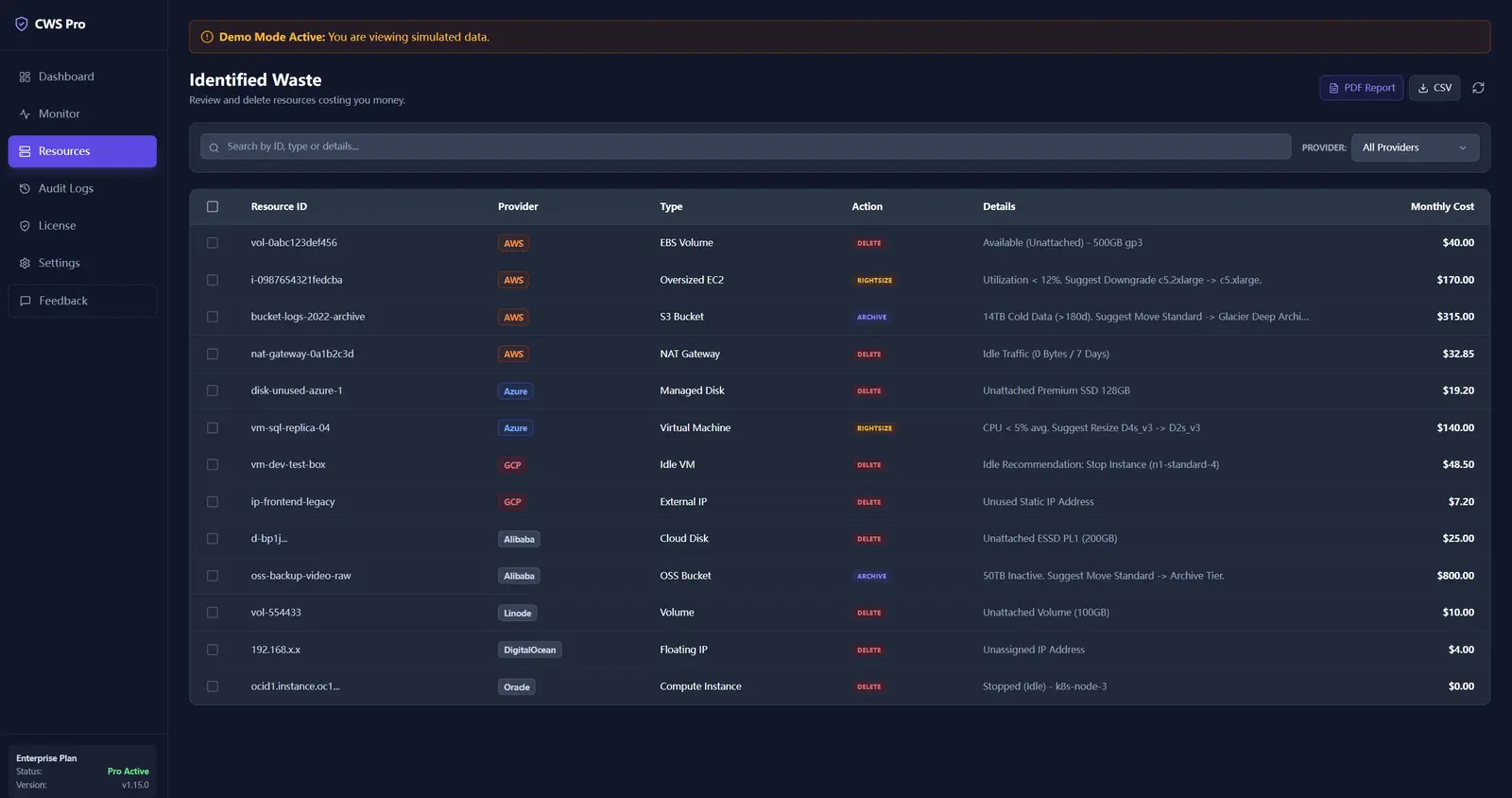Screen dimensions: 1512x798
Task: Click DELETE tag on nat-gateway-0a1b2c3d row
Action: 868,355
